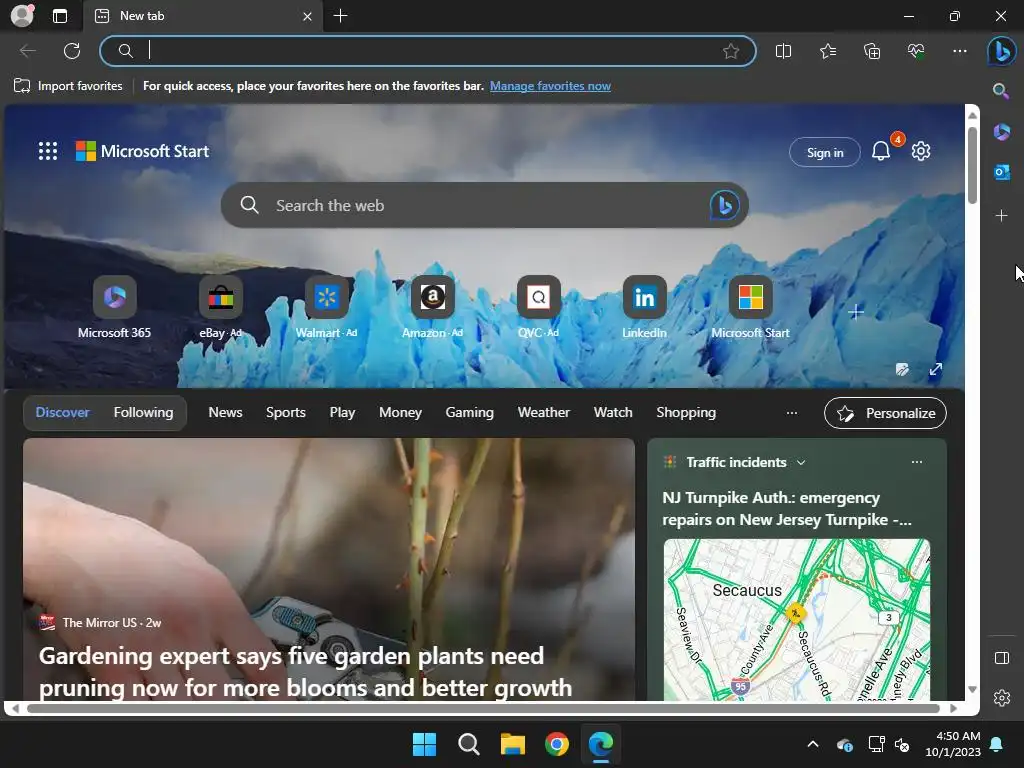Open the Sports category
1024x768 pixels.
(x=285, y=413)
